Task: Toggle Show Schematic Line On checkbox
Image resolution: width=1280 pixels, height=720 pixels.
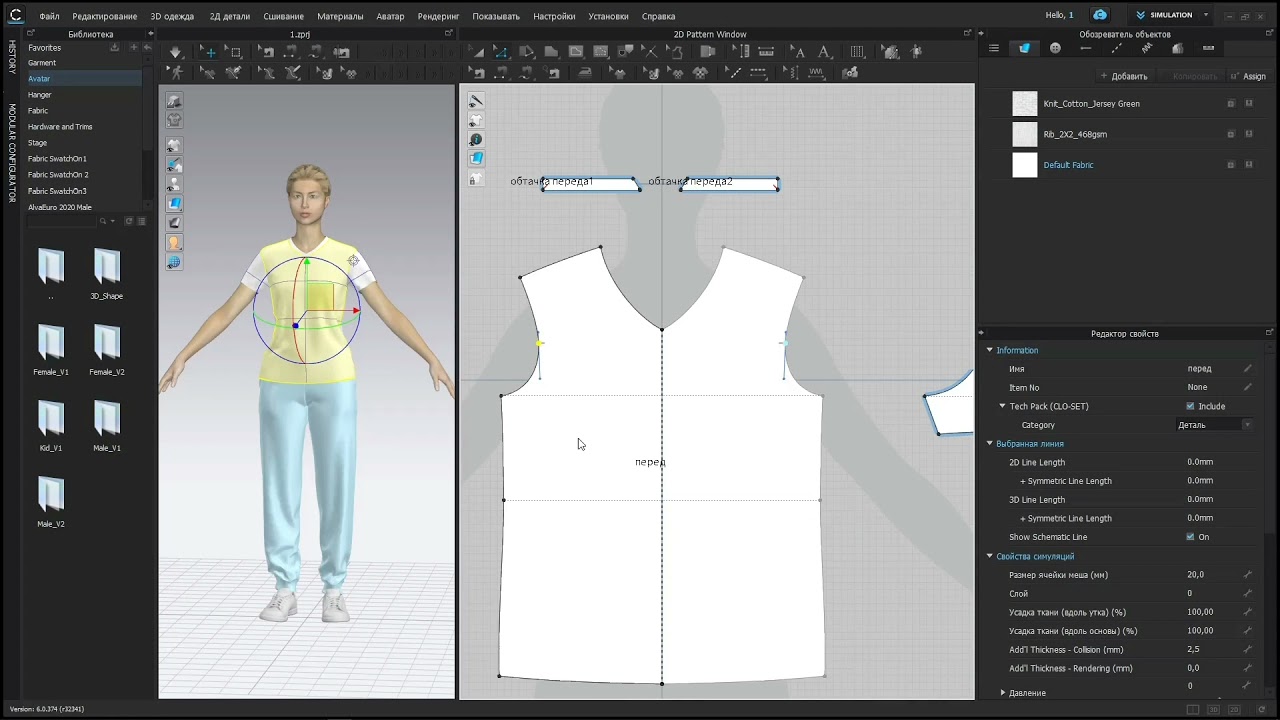Action: [x=1190, y=537]
